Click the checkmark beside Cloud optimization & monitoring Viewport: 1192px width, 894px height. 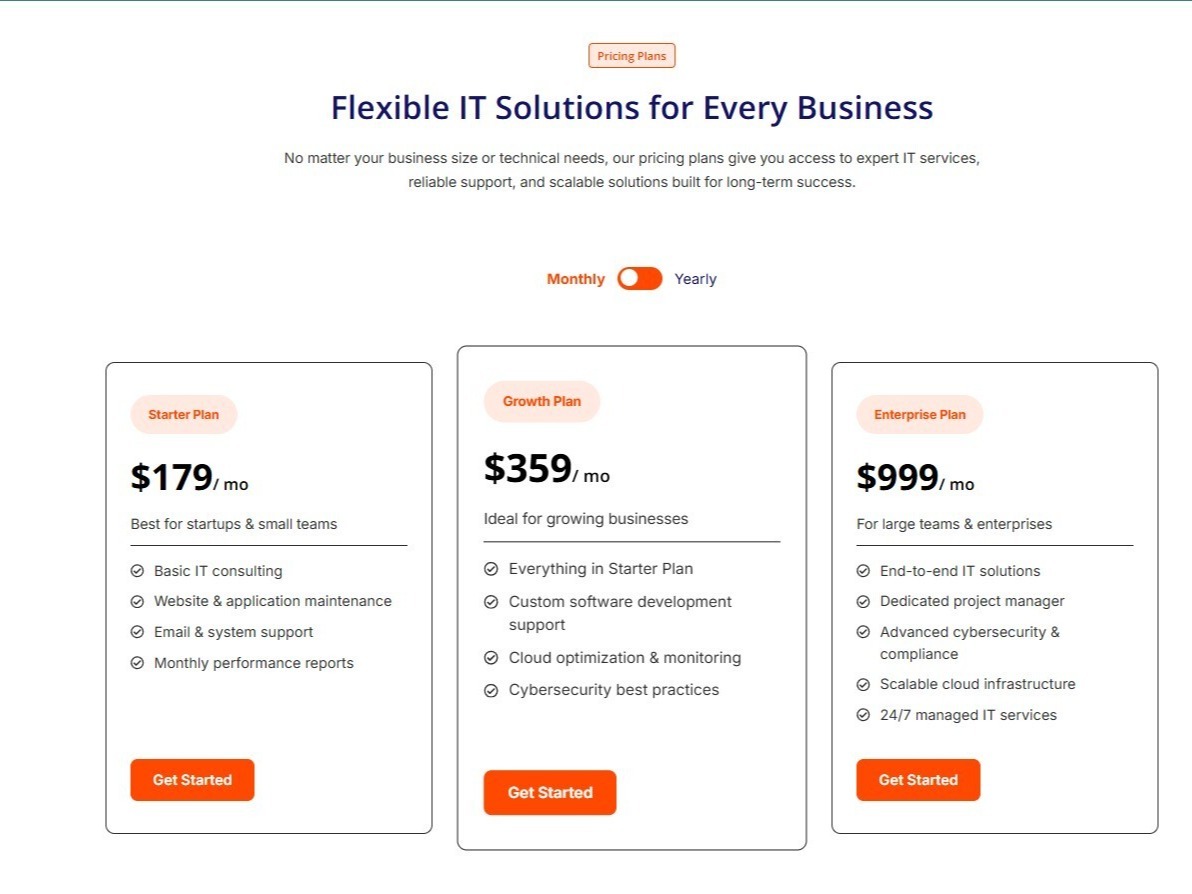pos(490,658)
